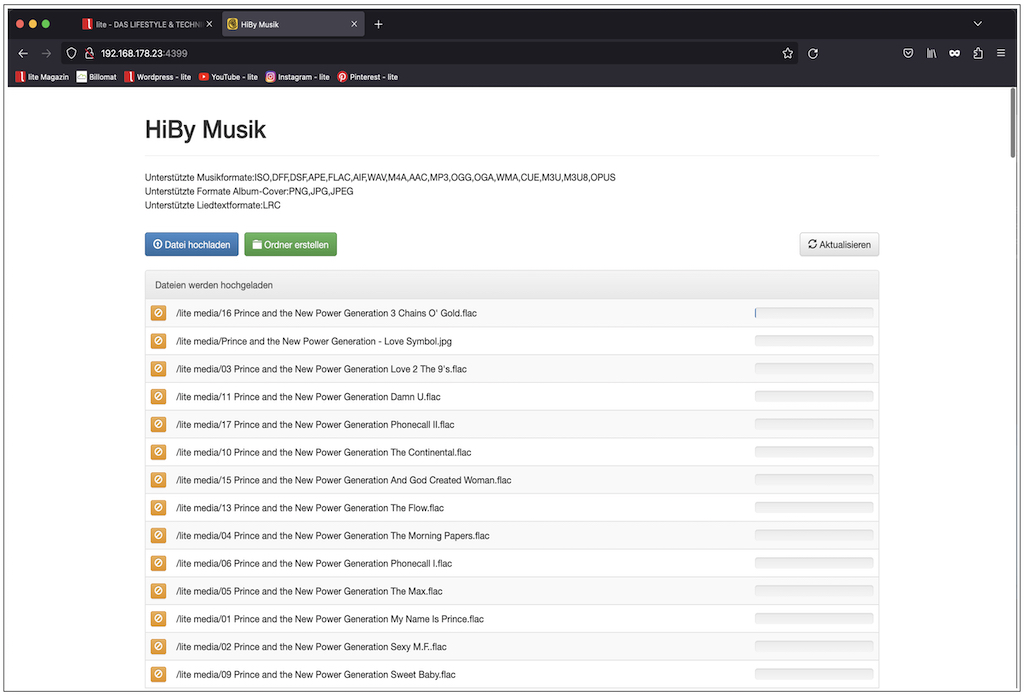Viewport: 1024px width, 696px height.
Task: Select filename 13 The Flow.flac
Action: [x=310, y=507]
